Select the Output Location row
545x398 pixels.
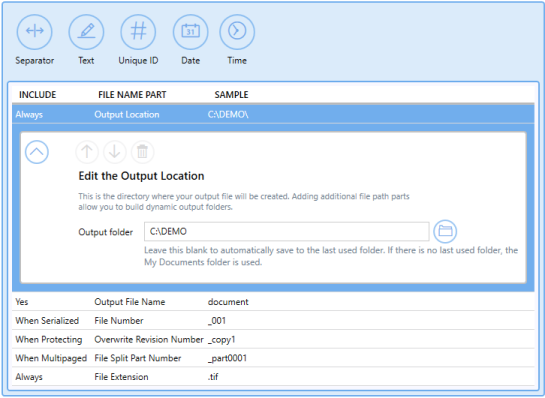273,114
